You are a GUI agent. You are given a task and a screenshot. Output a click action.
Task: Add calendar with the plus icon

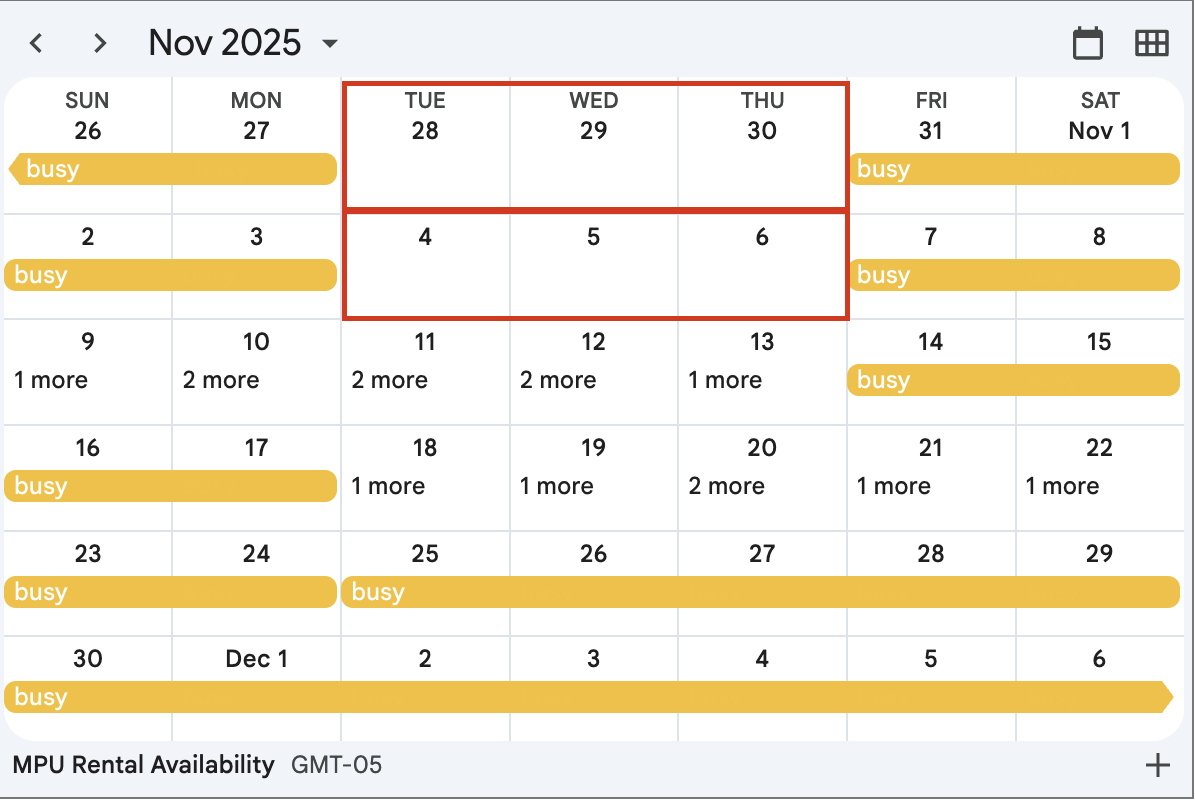click(1157, 766)
